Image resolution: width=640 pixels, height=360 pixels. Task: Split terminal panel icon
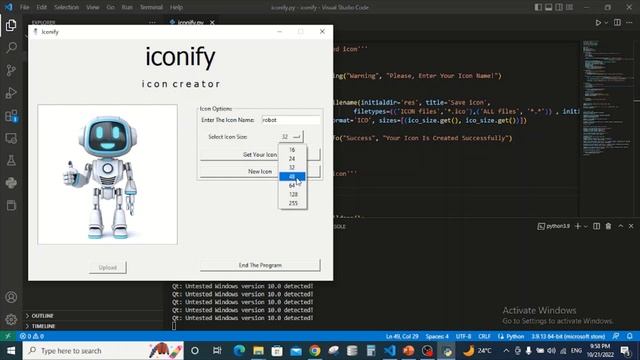(x=596, y=226)
